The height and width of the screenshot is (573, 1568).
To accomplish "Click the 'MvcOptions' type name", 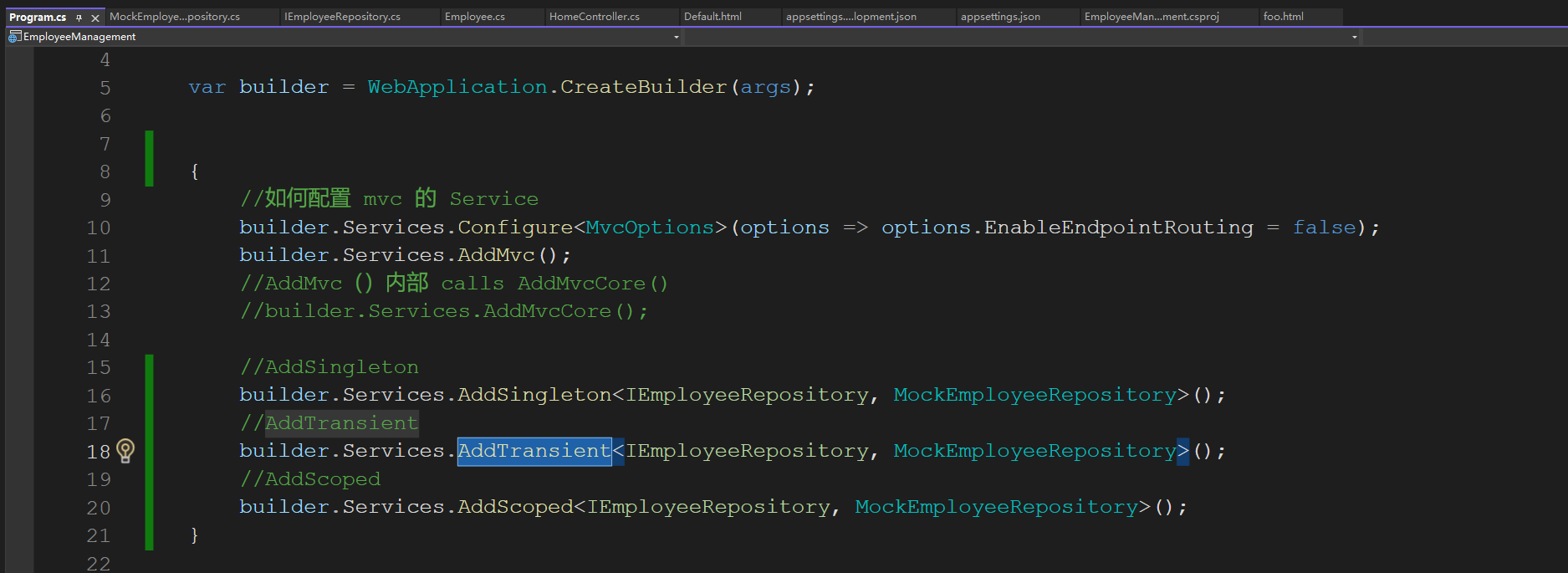I will pyautogui.click(x=651, y=228).
